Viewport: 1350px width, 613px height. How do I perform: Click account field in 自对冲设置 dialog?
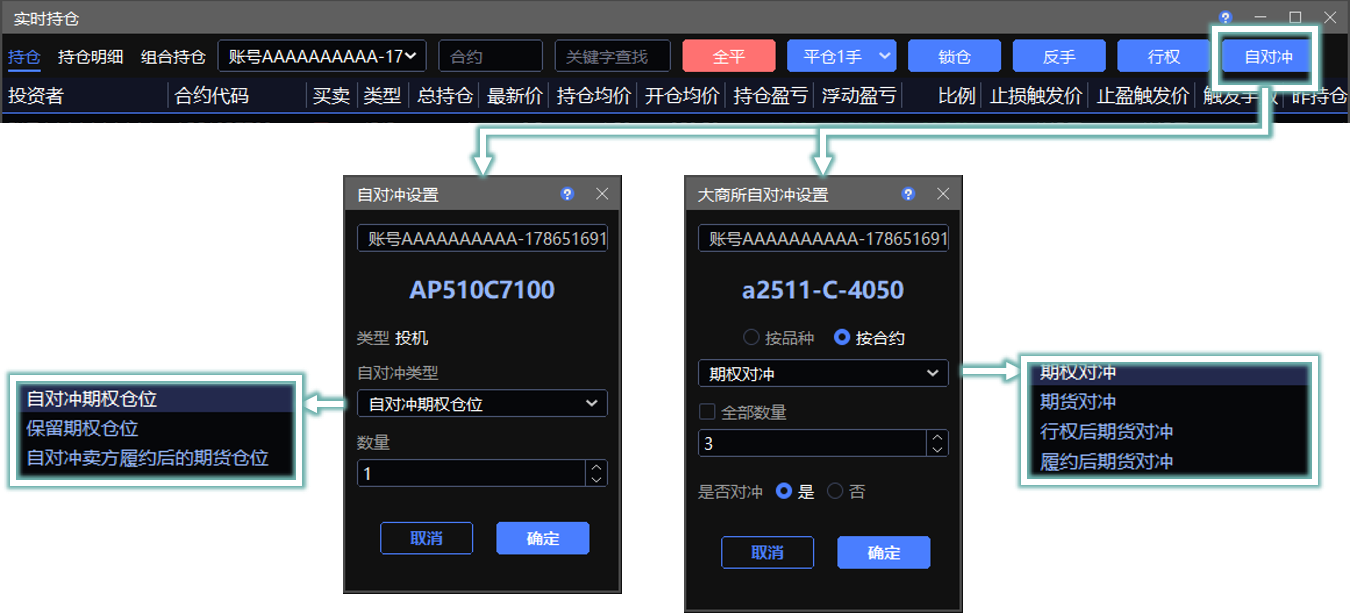(482, 238)
